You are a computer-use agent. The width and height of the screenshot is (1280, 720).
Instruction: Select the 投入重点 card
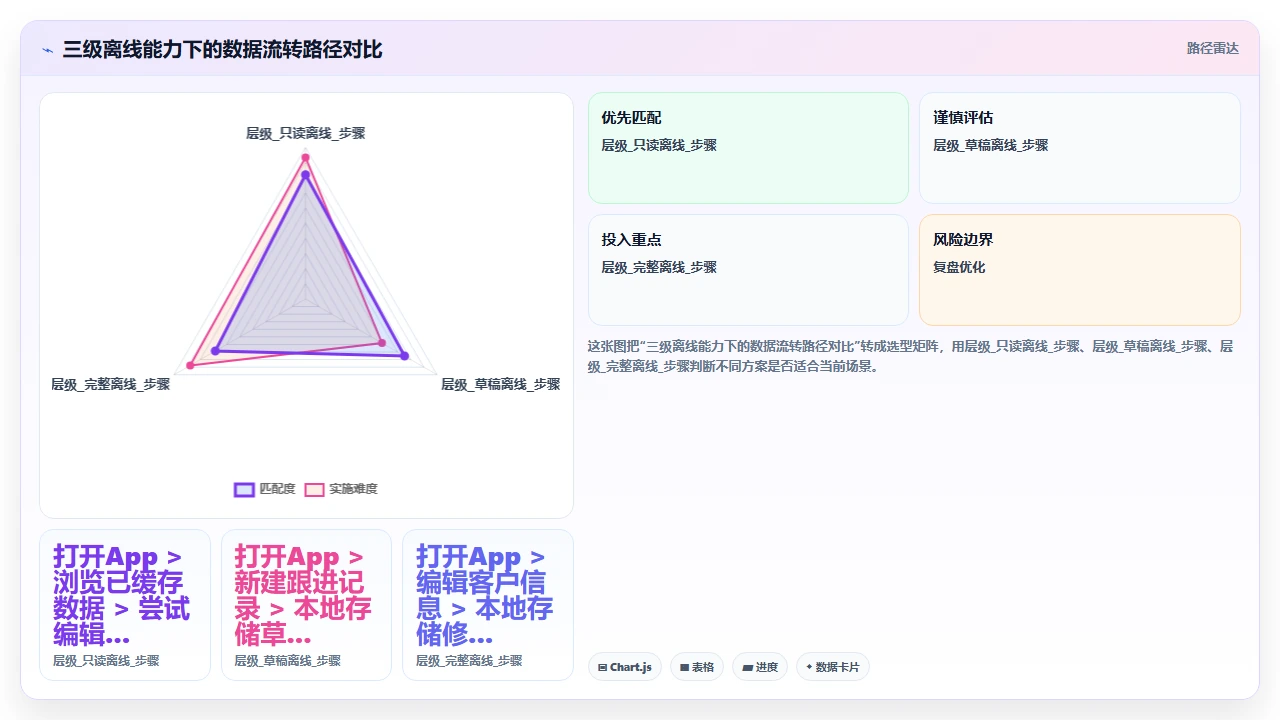[x=748, y=270]
